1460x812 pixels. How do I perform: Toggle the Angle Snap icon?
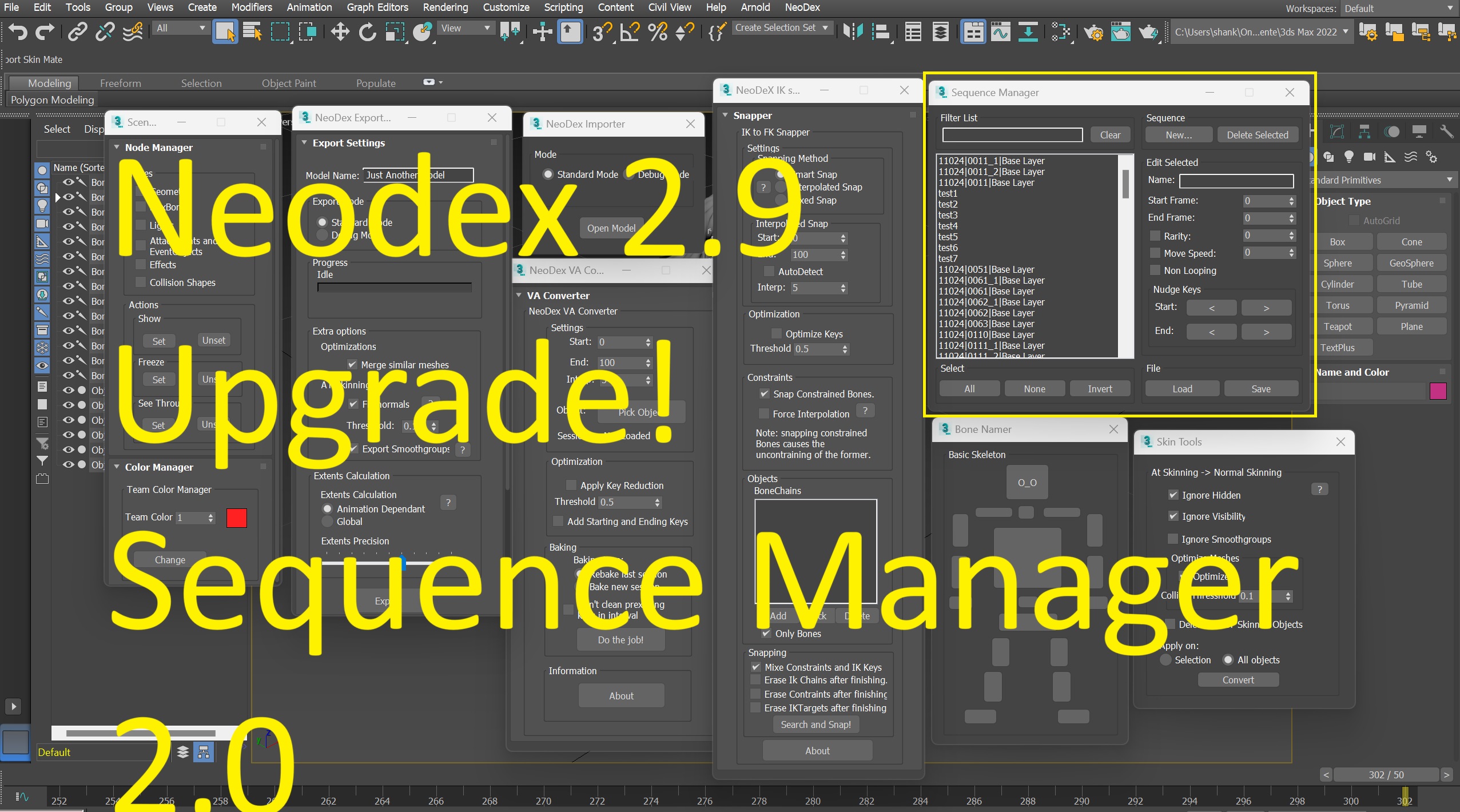pyautogui.click(x=630, y=31)
